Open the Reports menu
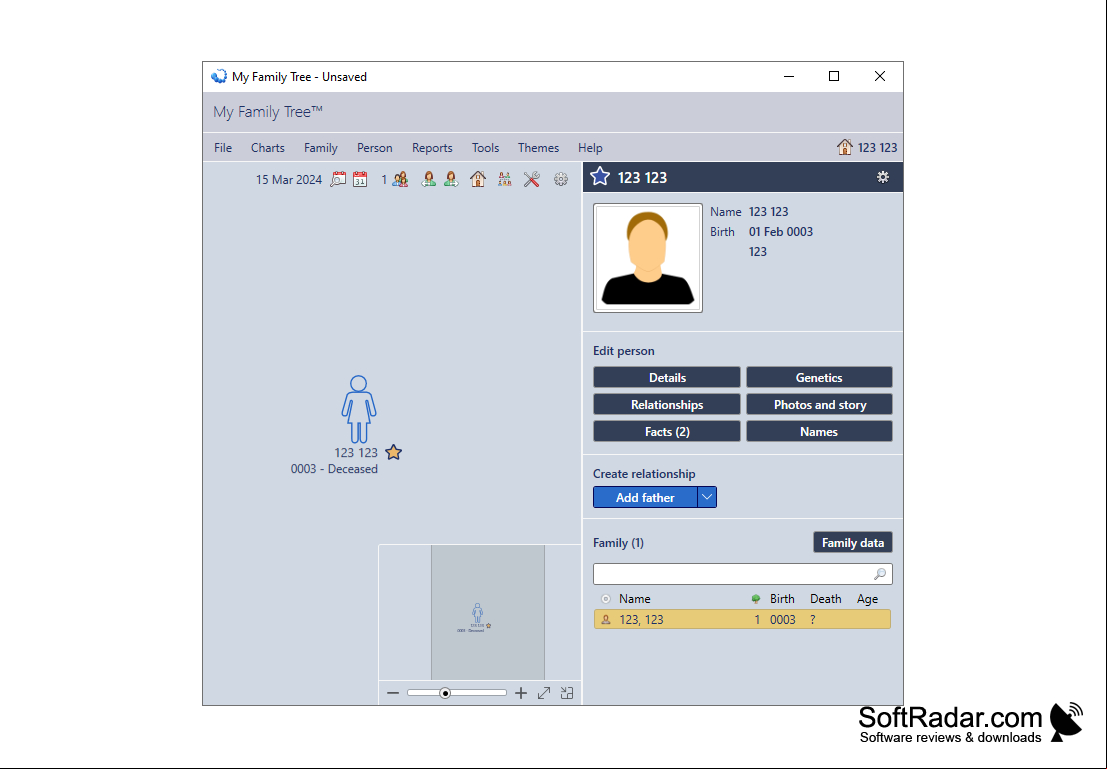Screen dimensions: 1107x769 tap(432, 148)
